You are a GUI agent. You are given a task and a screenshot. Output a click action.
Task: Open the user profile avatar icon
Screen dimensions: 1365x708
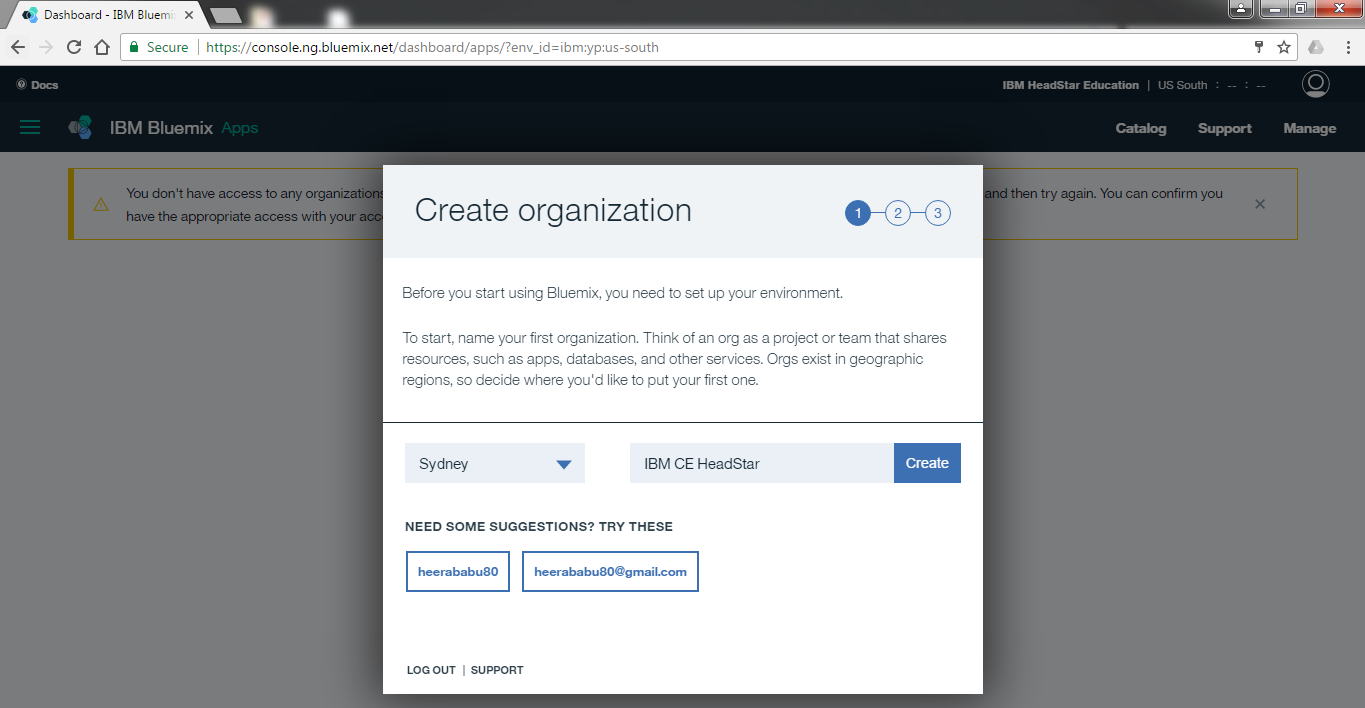coord(1316,84)
